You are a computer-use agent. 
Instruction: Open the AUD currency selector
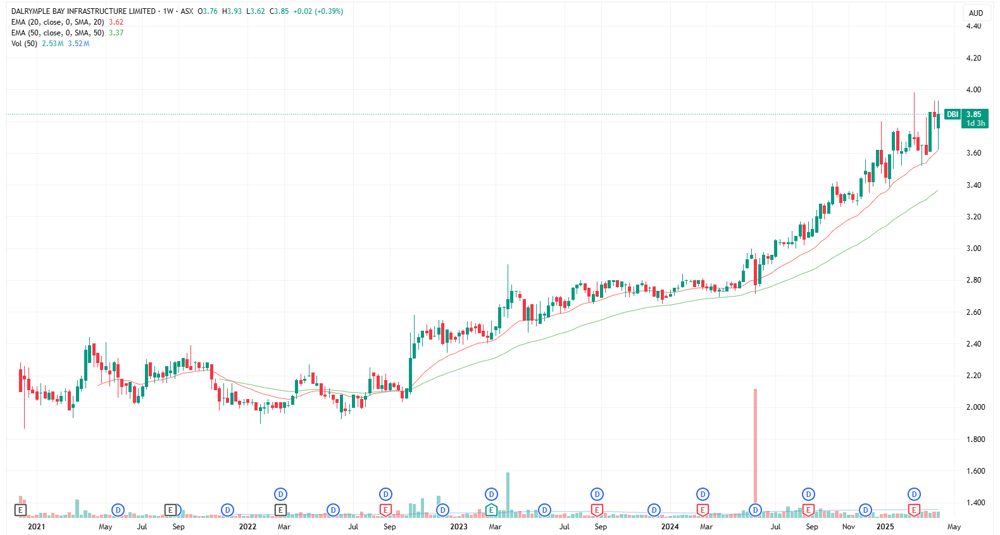(x=976, y=13)
